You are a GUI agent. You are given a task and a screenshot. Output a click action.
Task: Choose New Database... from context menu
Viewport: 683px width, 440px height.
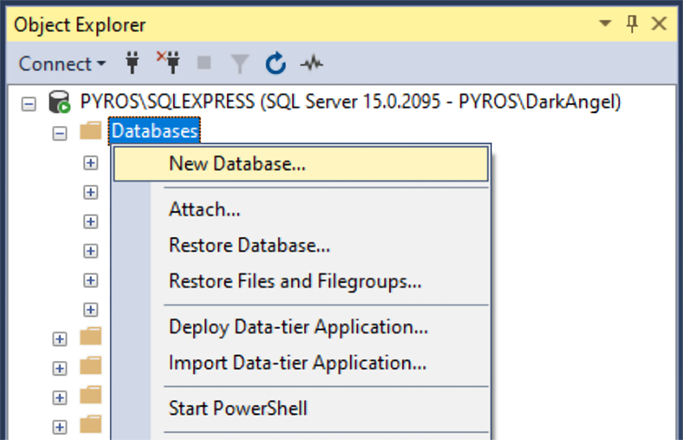[301, 164]
